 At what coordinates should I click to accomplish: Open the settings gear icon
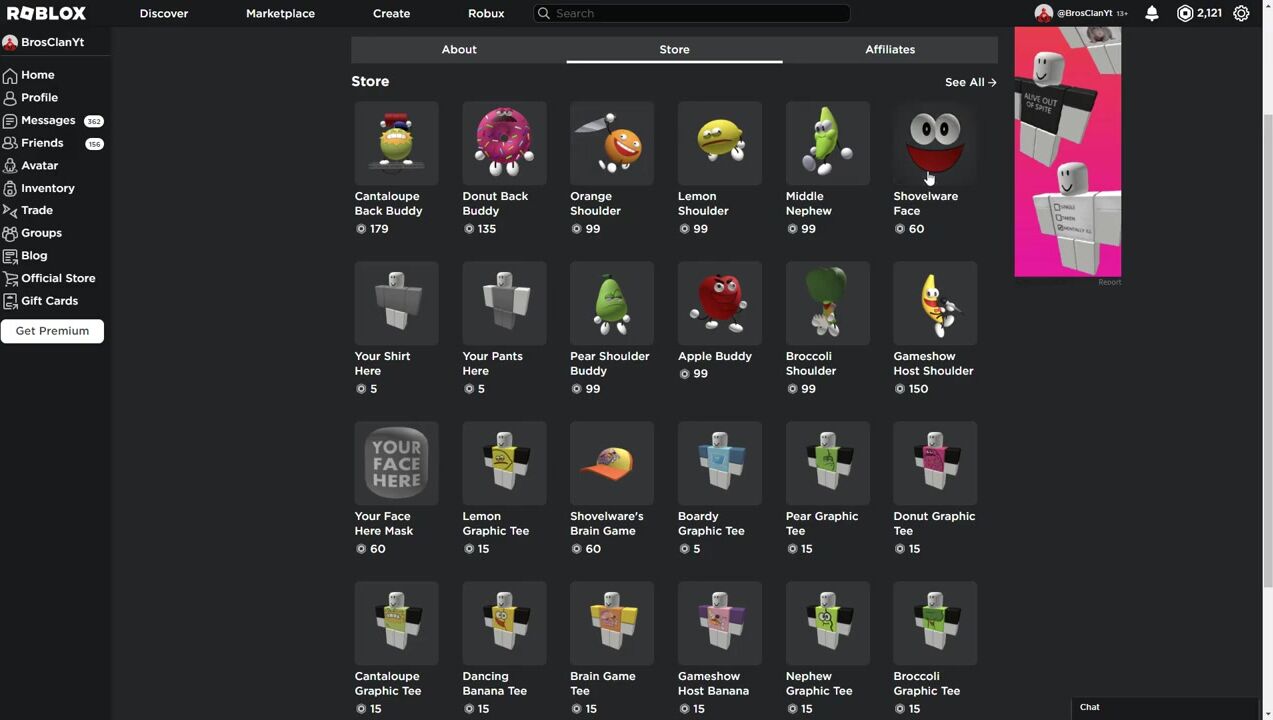(x=1241, y=14)
